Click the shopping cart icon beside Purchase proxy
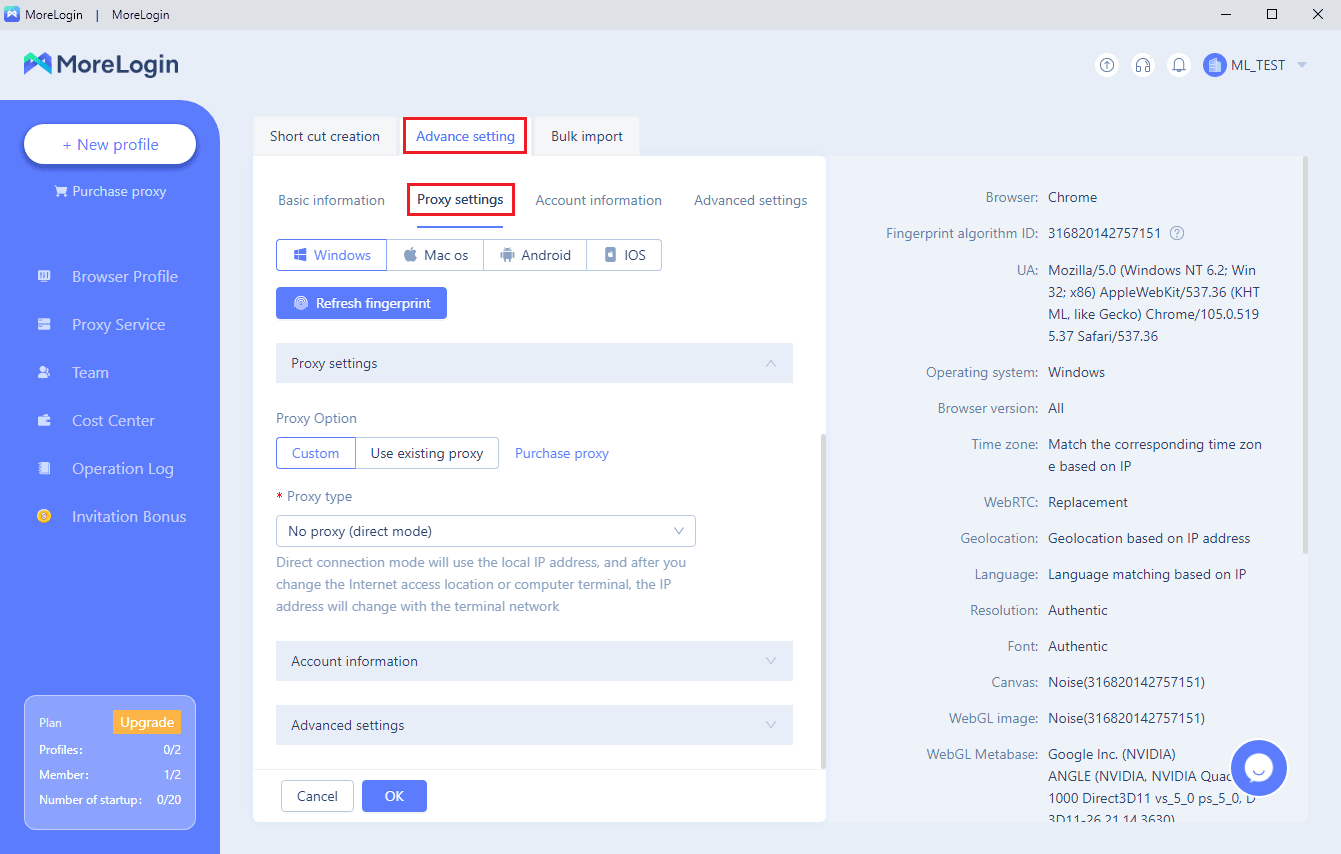This screenshot has width=1341, height=854. click(x=61, y=191)
